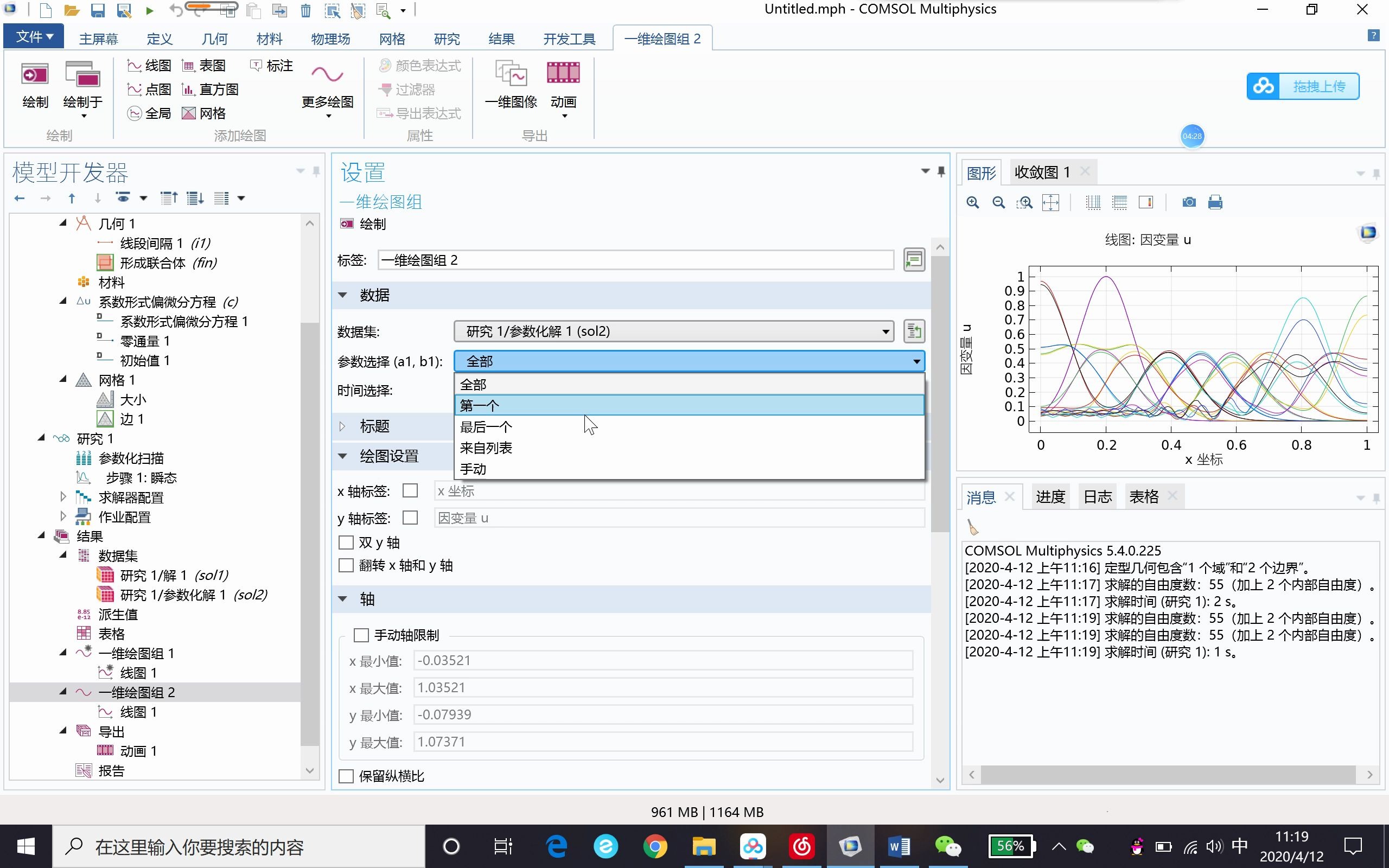Click the 绘制 link under 一维绘图组
Viewport: 1389px width, 868px height.
[364, 224]
